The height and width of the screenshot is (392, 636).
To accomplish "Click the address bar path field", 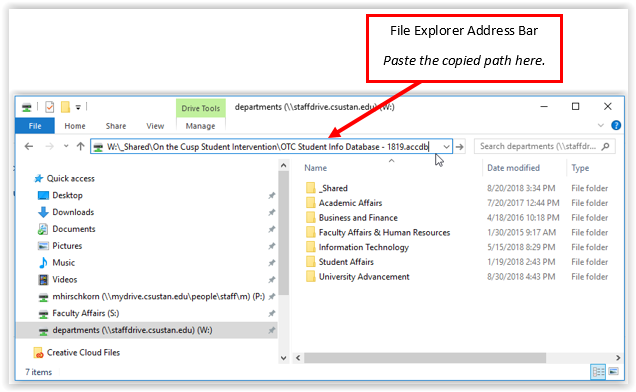I will 271,146.
